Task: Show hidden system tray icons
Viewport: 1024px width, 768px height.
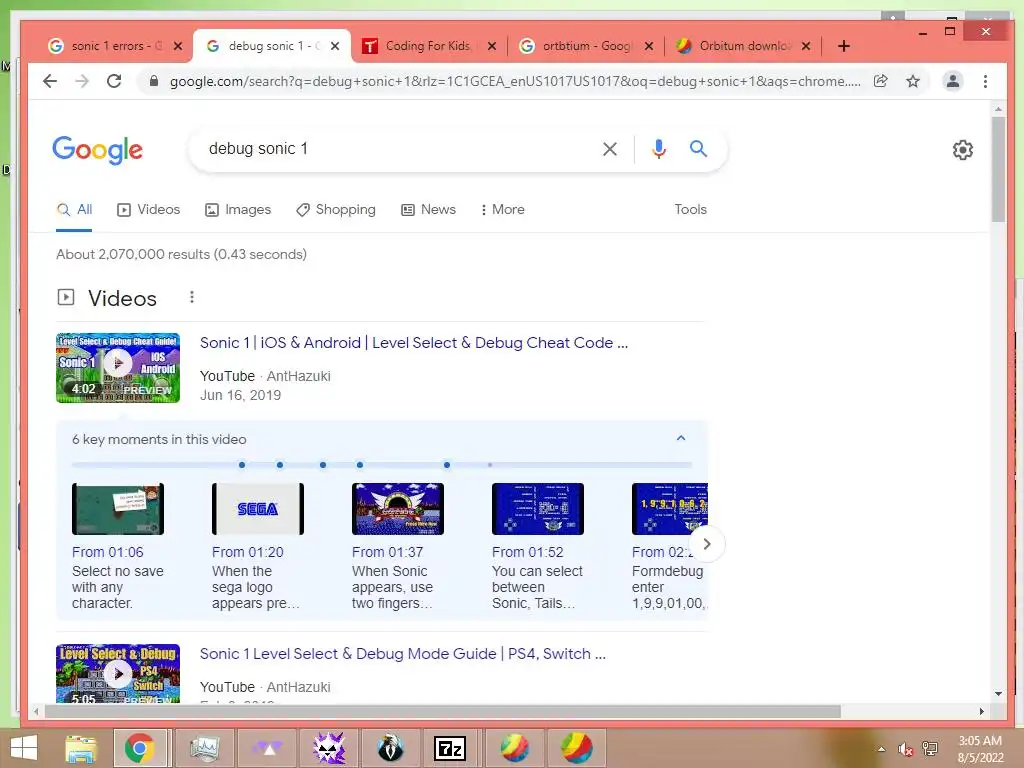Action: pos(882,749)
